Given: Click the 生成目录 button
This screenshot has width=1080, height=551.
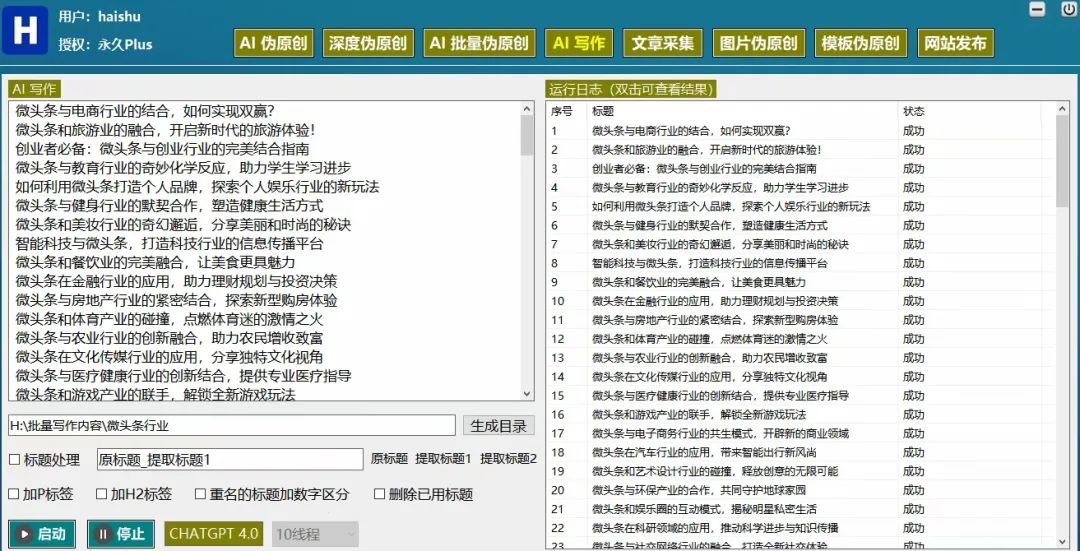Looking at the screenshot, I should [x=499, y=426].
